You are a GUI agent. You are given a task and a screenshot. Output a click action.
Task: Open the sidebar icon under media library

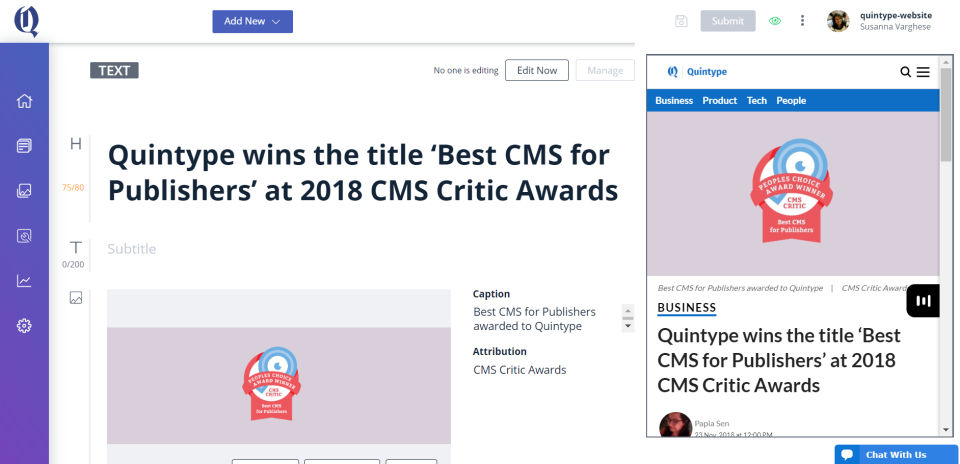coord(24,236)
